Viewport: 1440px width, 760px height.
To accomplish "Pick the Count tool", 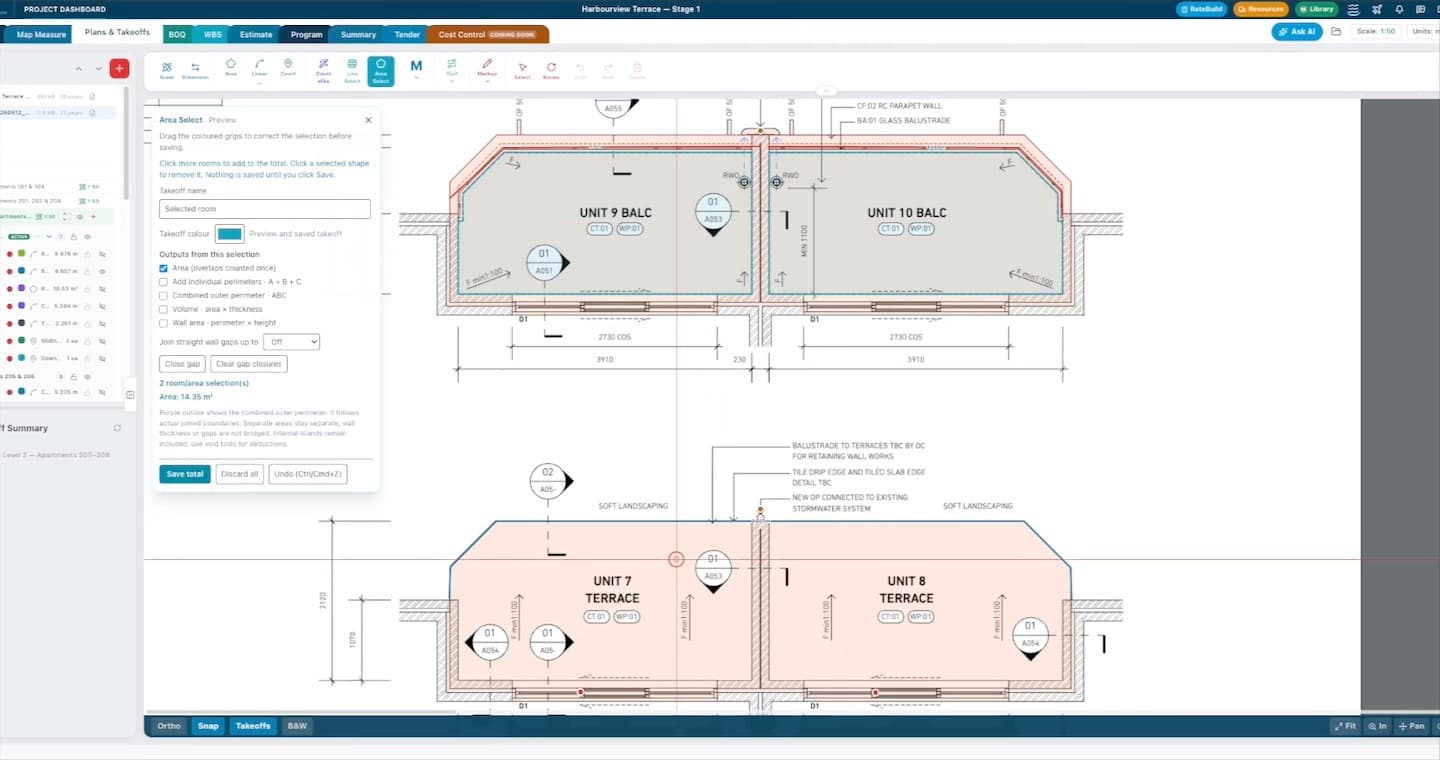I will pos(288,68).
